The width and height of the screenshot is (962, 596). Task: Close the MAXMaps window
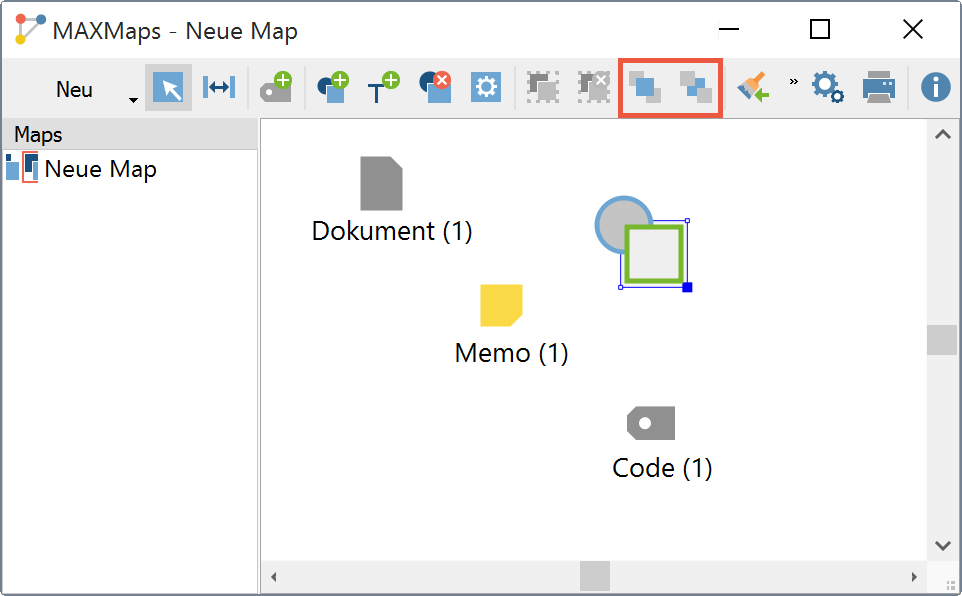click(x=913, y=29)
